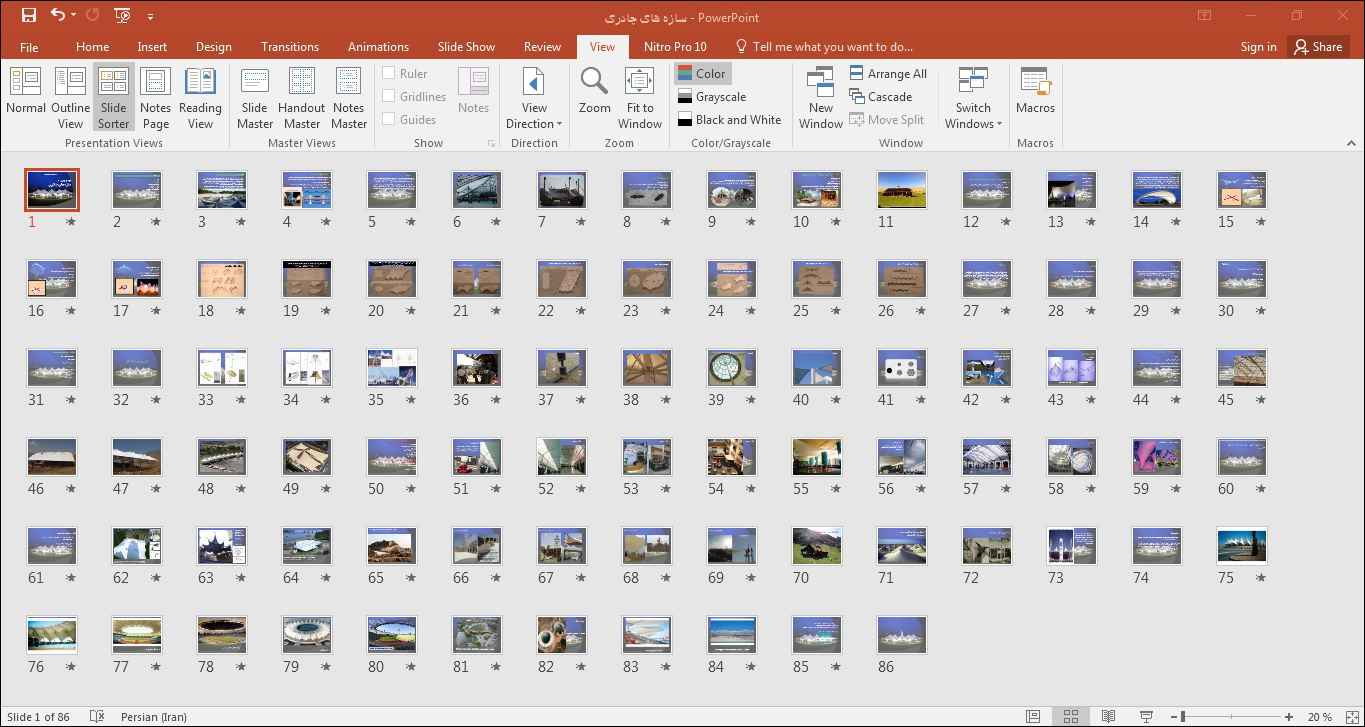Viewport: 1365px width, 727px height.
Task: Select the slide 39 thumbnail
Action: coord(731,368)
